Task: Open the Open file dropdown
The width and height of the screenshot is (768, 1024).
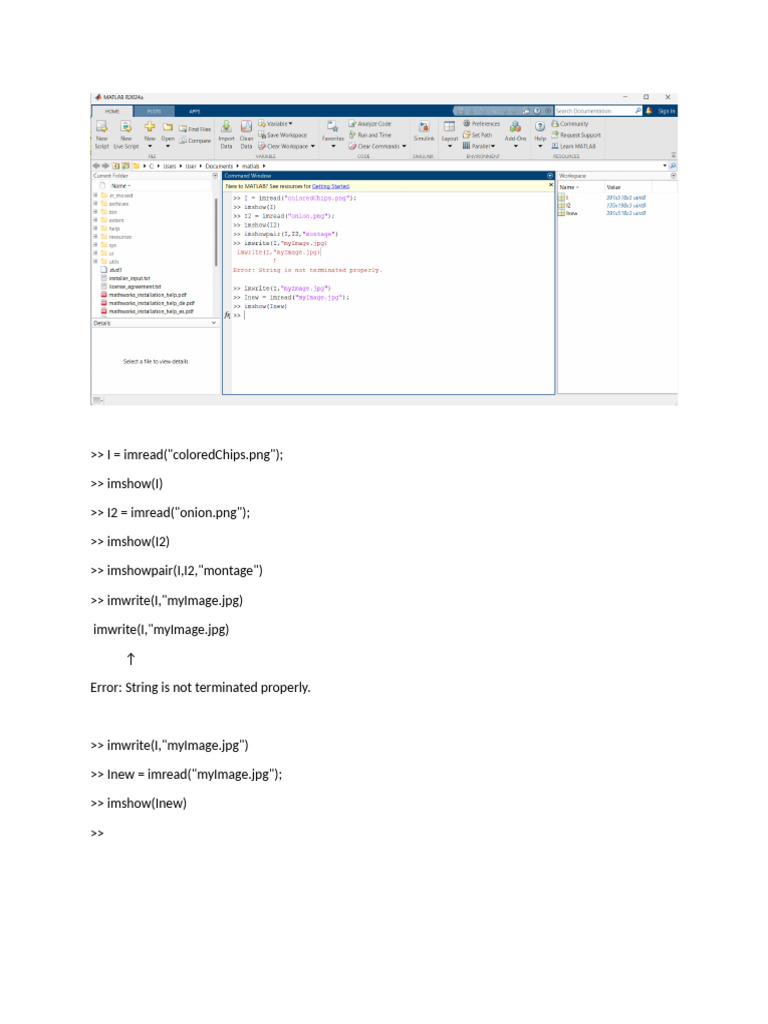Action: click(x=168, y=133)
